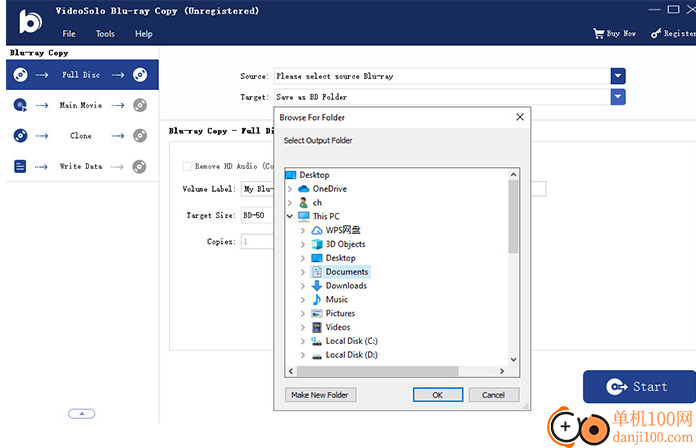The height and width of the screenshot is (448, 696).
Task: Select the Music folder label
Action: click(x=337, y=299)
